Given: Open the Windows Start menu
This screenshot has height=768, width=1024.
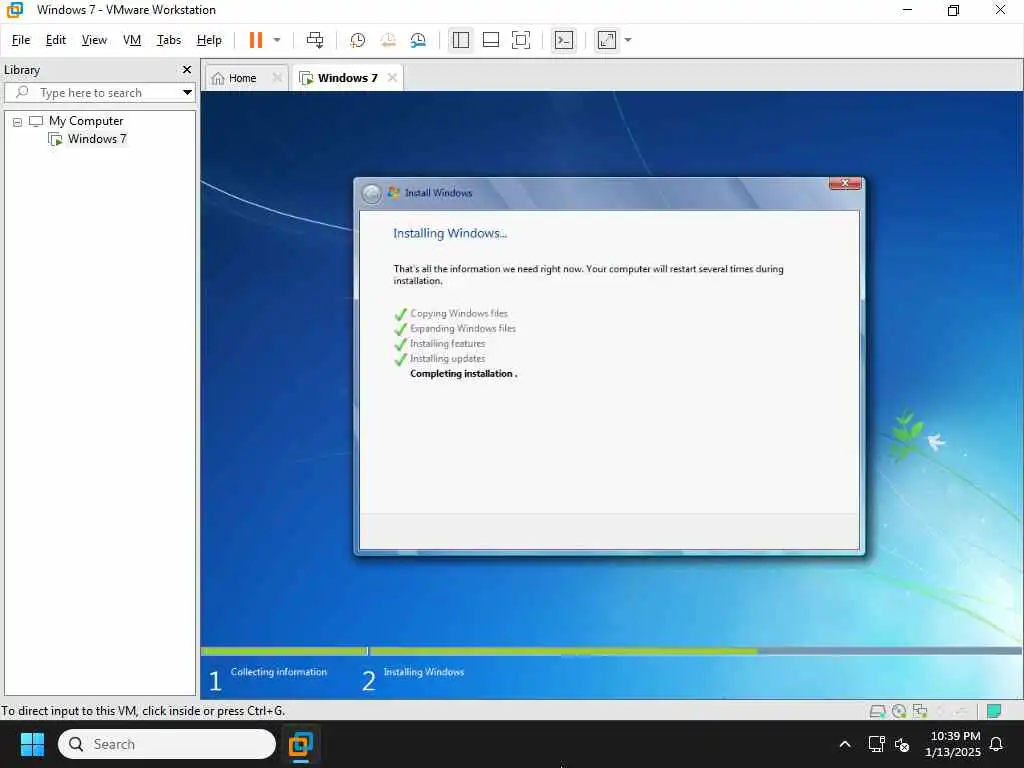Looking at the screenshot, I should 32,744.
